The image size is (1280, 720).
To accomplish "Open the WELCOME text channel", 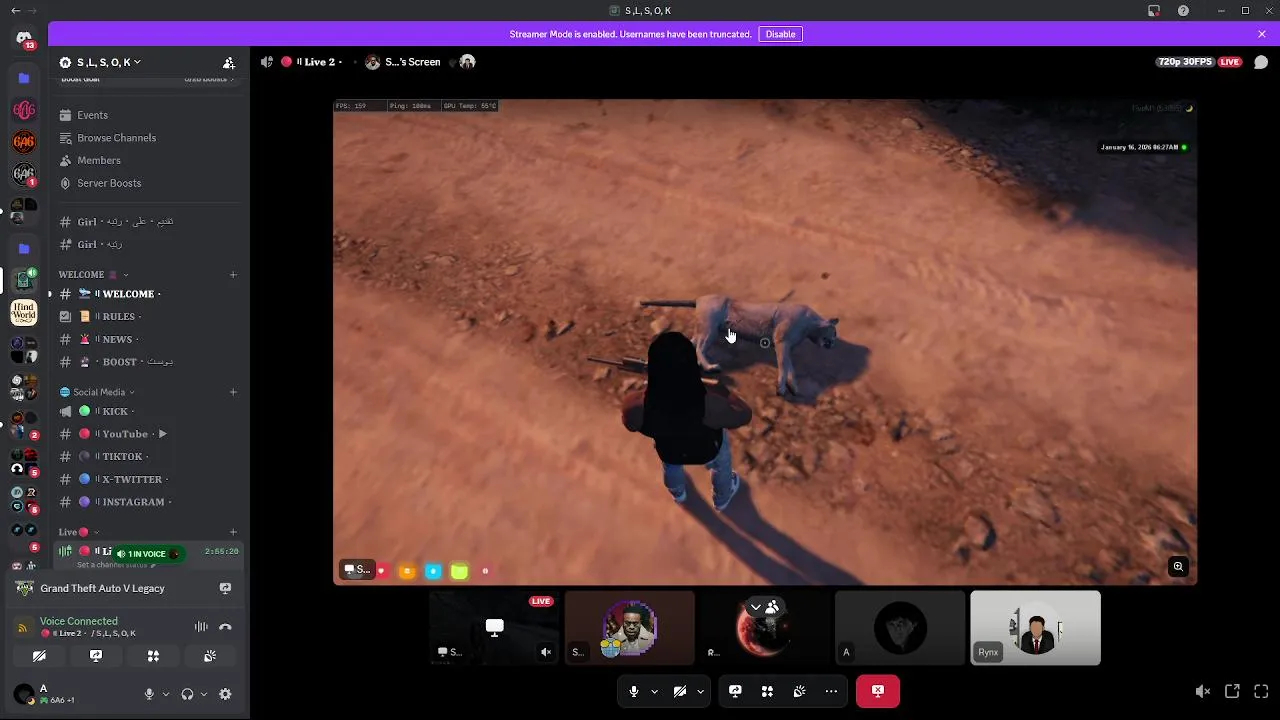I will point(148,294).
